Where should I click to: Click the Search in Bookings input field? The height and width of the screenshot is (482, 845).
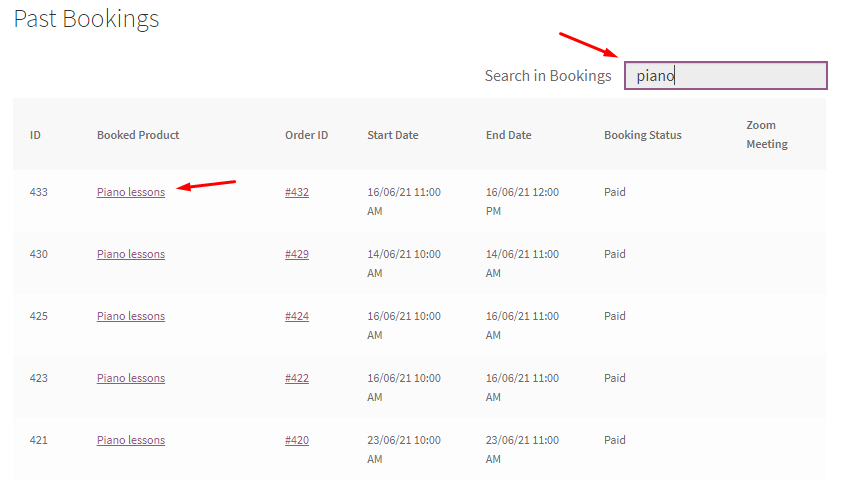(x=725, y=75)
